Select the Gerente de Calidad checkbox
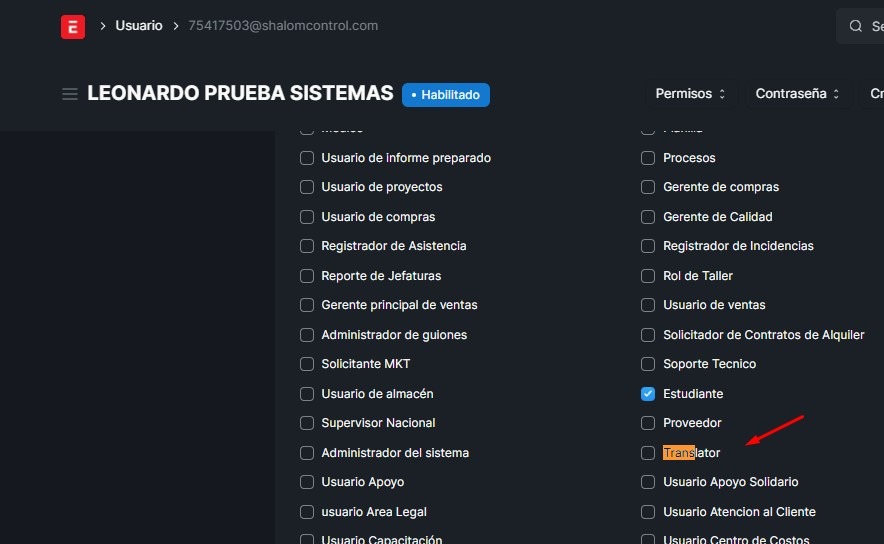This screenshot has width=884, height=544. click(x=648, y=217)
